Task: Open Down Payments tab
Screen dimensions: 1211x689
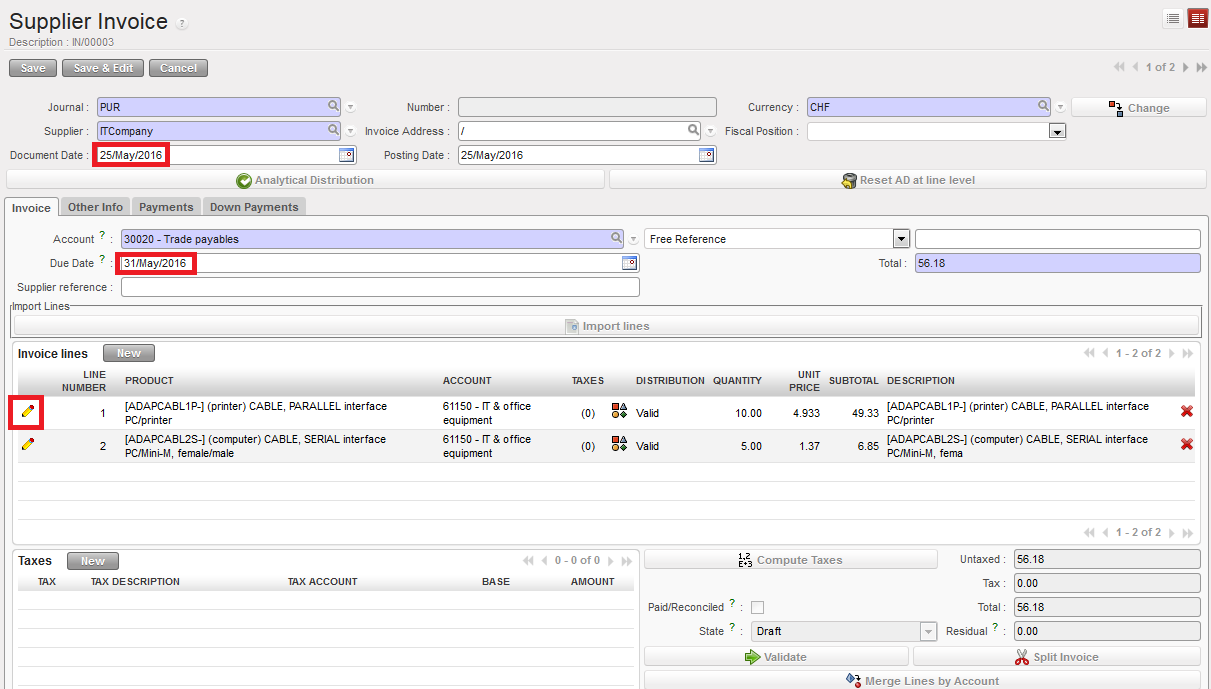Action: (254, 207)
